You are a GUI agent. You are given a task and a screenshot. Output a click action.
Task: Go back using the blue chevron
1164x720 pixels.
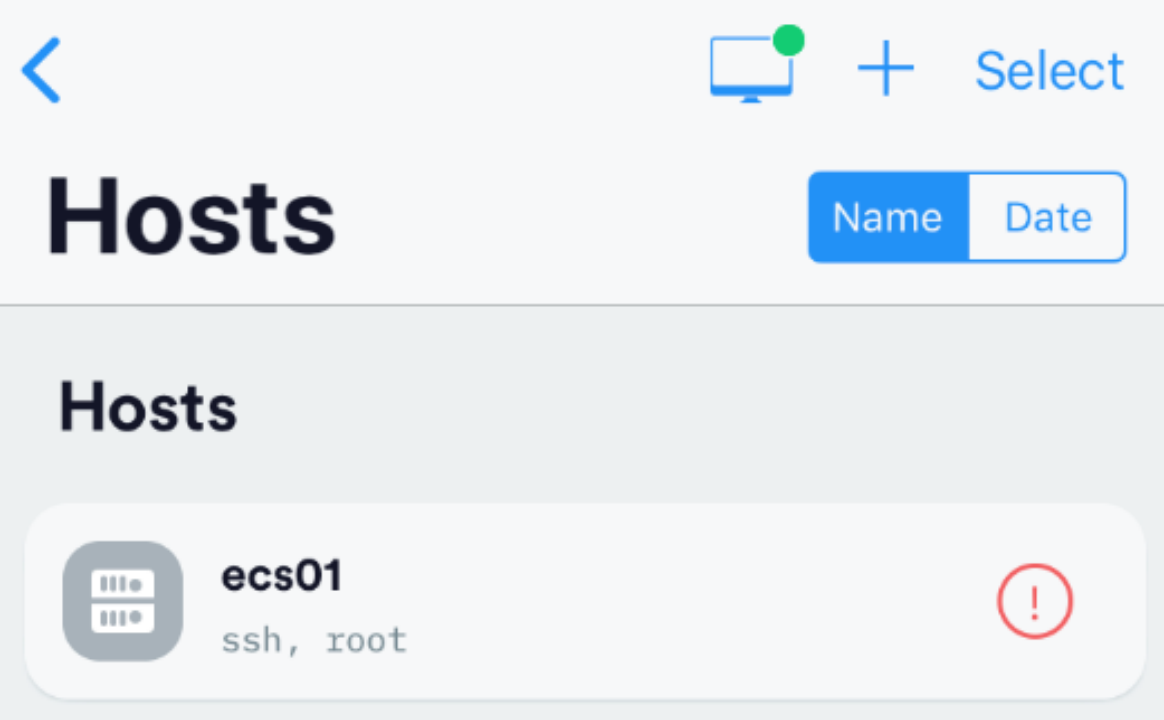click(41, 70)
